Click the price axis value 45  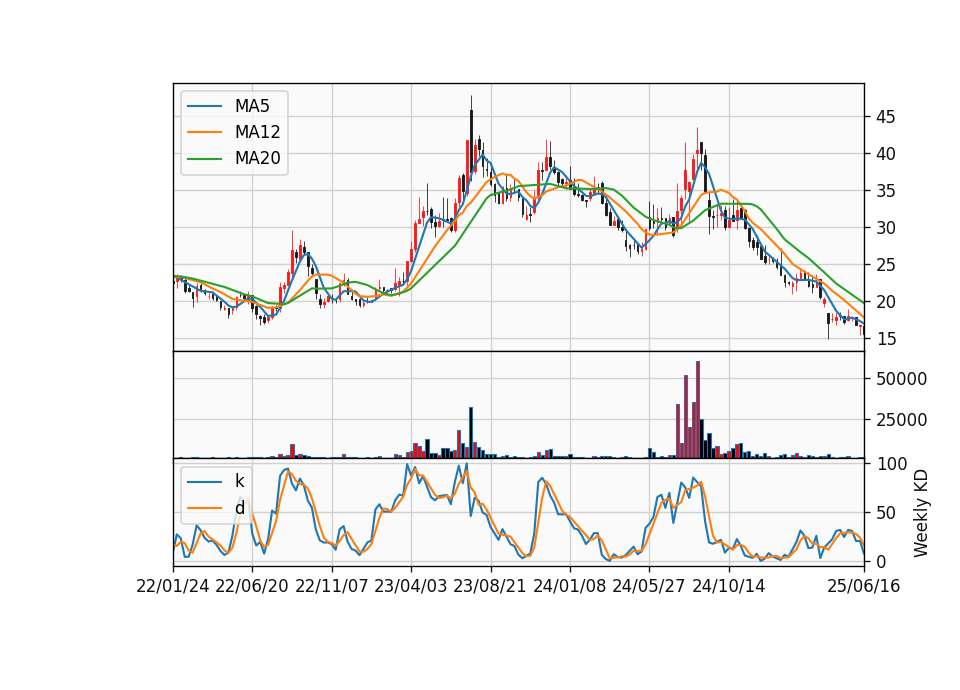coord(886,117)
